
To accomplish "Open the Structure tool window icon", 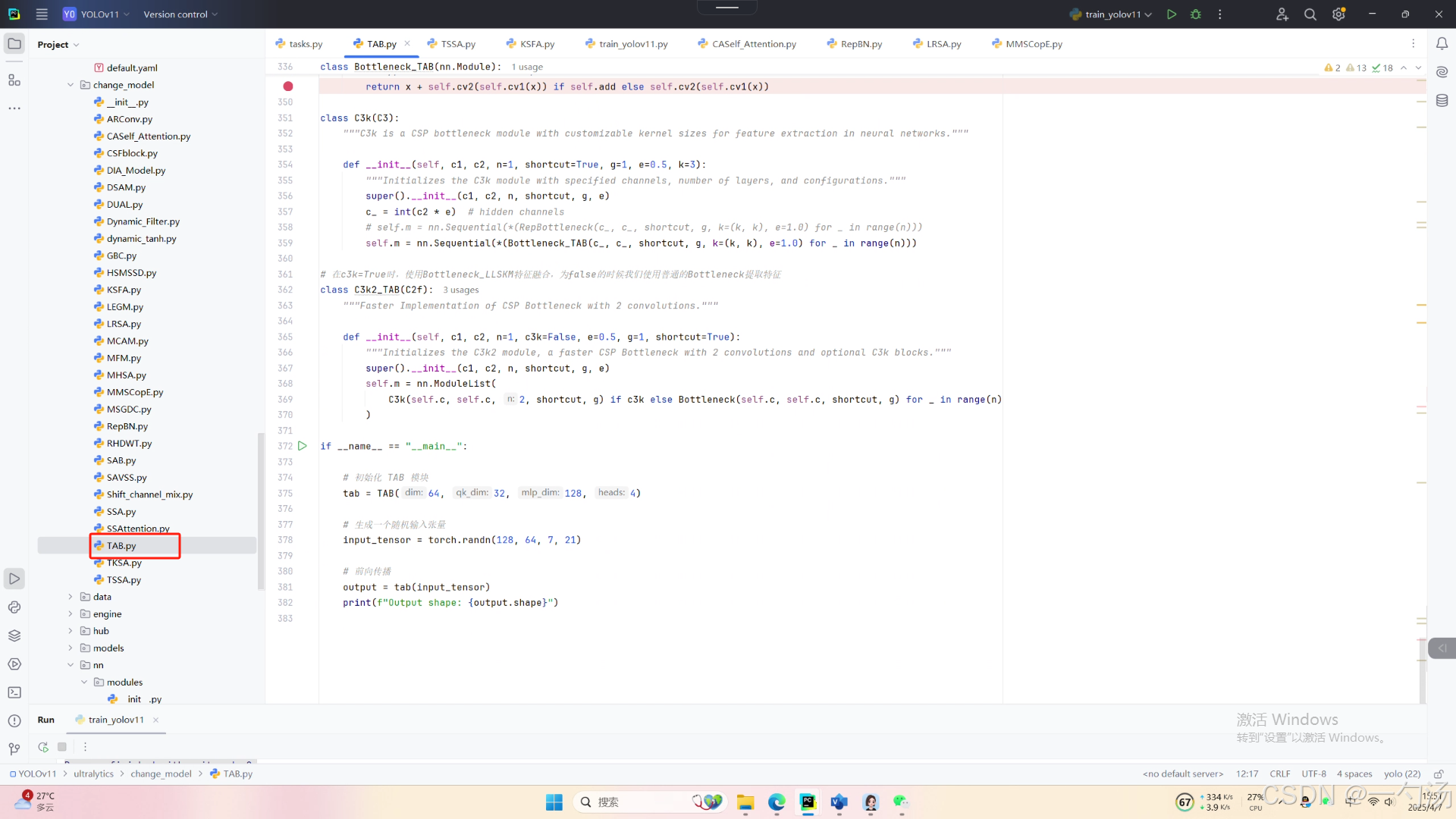I will coord(14,80).
